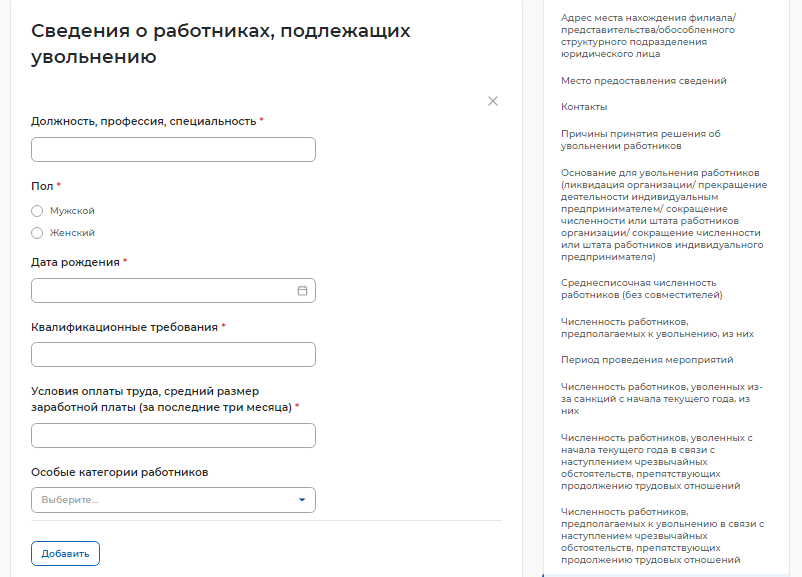Viewport: 802px width, 577px height.
Task: Close the employee entry form with the X icon
Action: tap(493, 101)
